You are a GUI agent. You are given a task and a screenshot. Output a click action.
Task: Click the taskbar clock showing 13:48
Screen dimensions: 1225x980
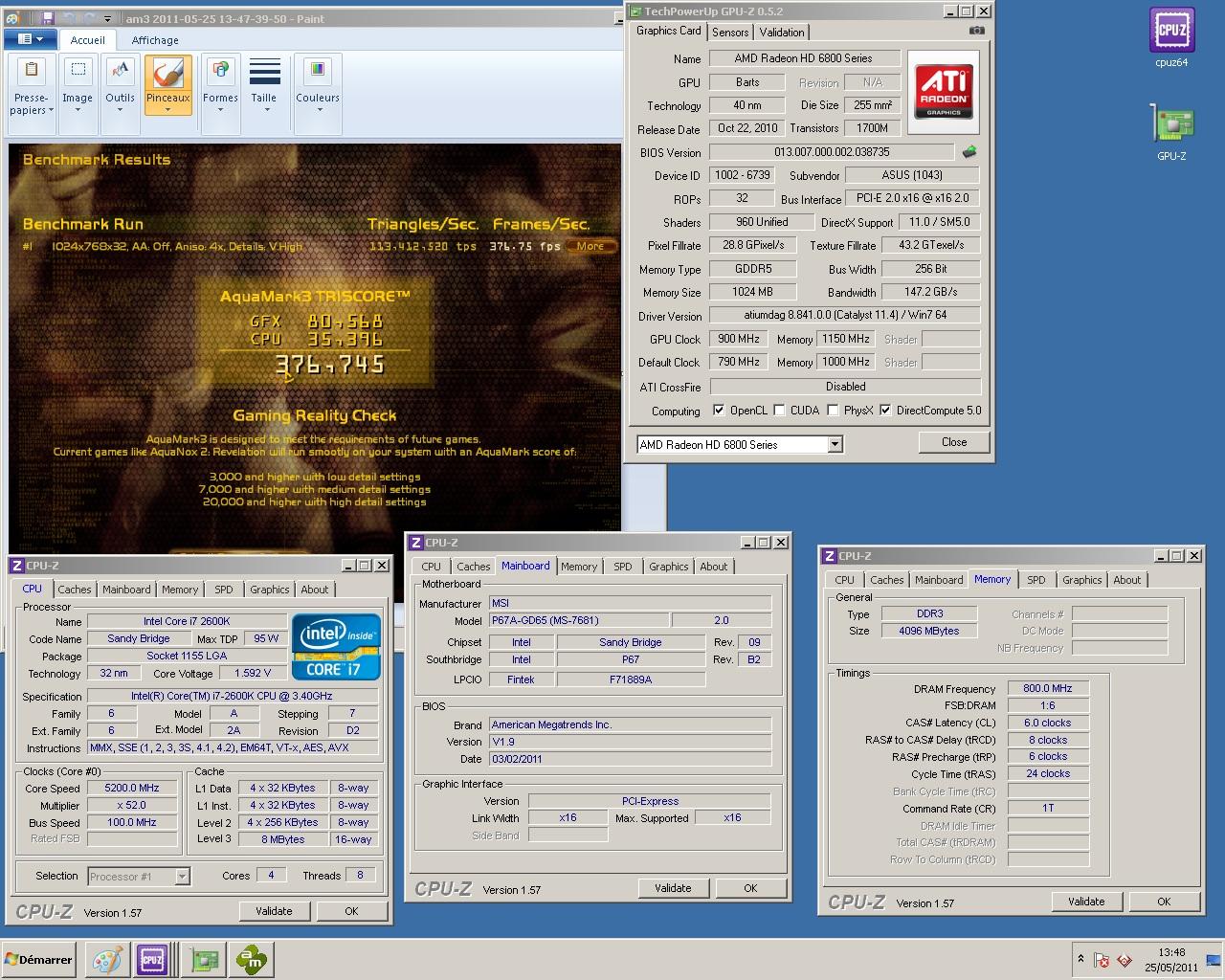(1171, 960)
